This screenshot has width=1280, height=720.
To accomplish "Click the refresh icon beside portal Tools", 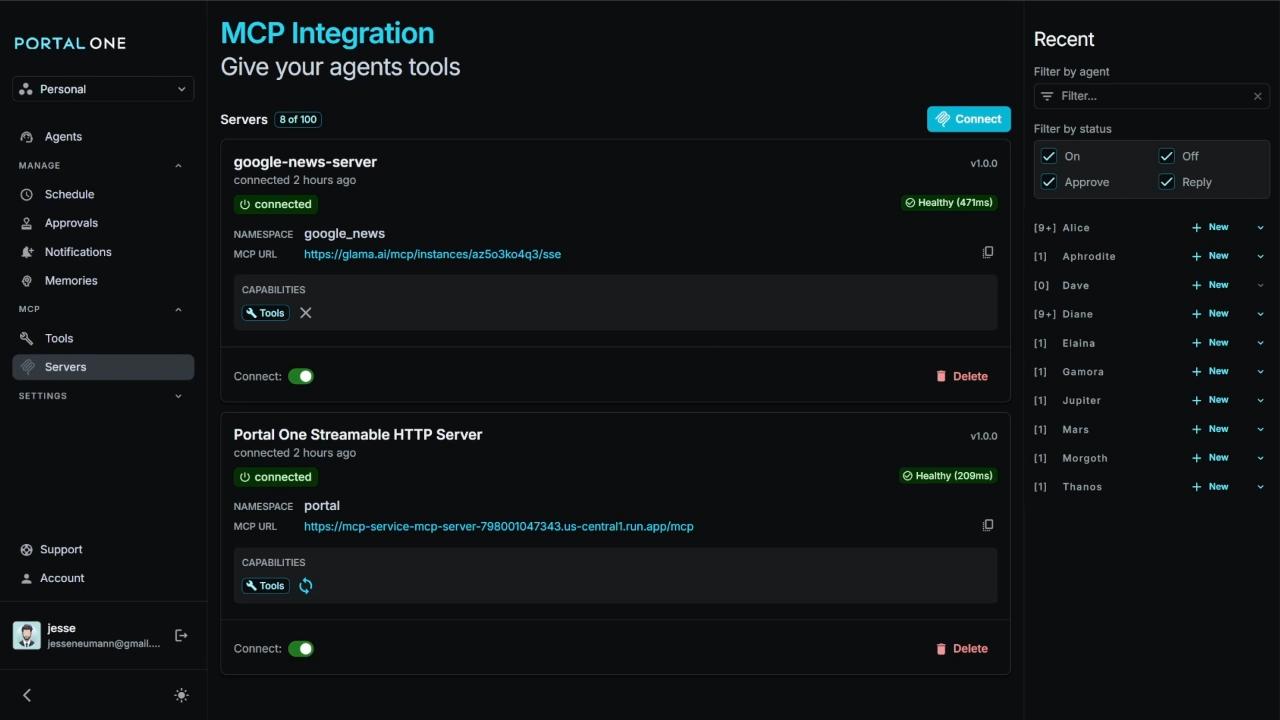I will coord(306,586).
